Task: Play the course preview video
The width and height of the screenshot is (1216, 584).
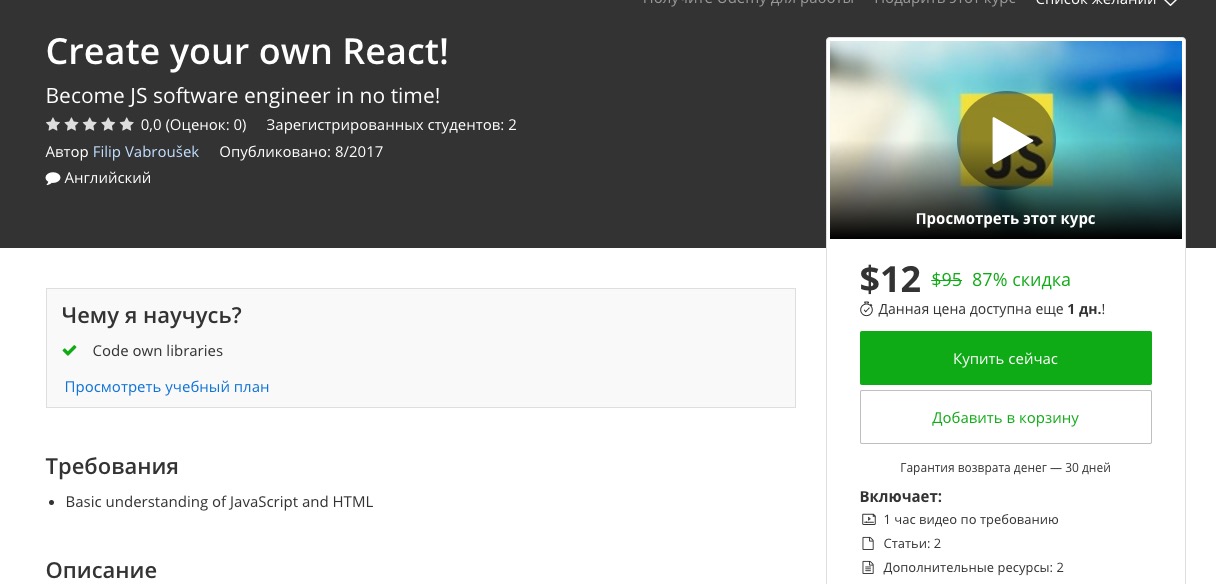Action: [1005, 140]
